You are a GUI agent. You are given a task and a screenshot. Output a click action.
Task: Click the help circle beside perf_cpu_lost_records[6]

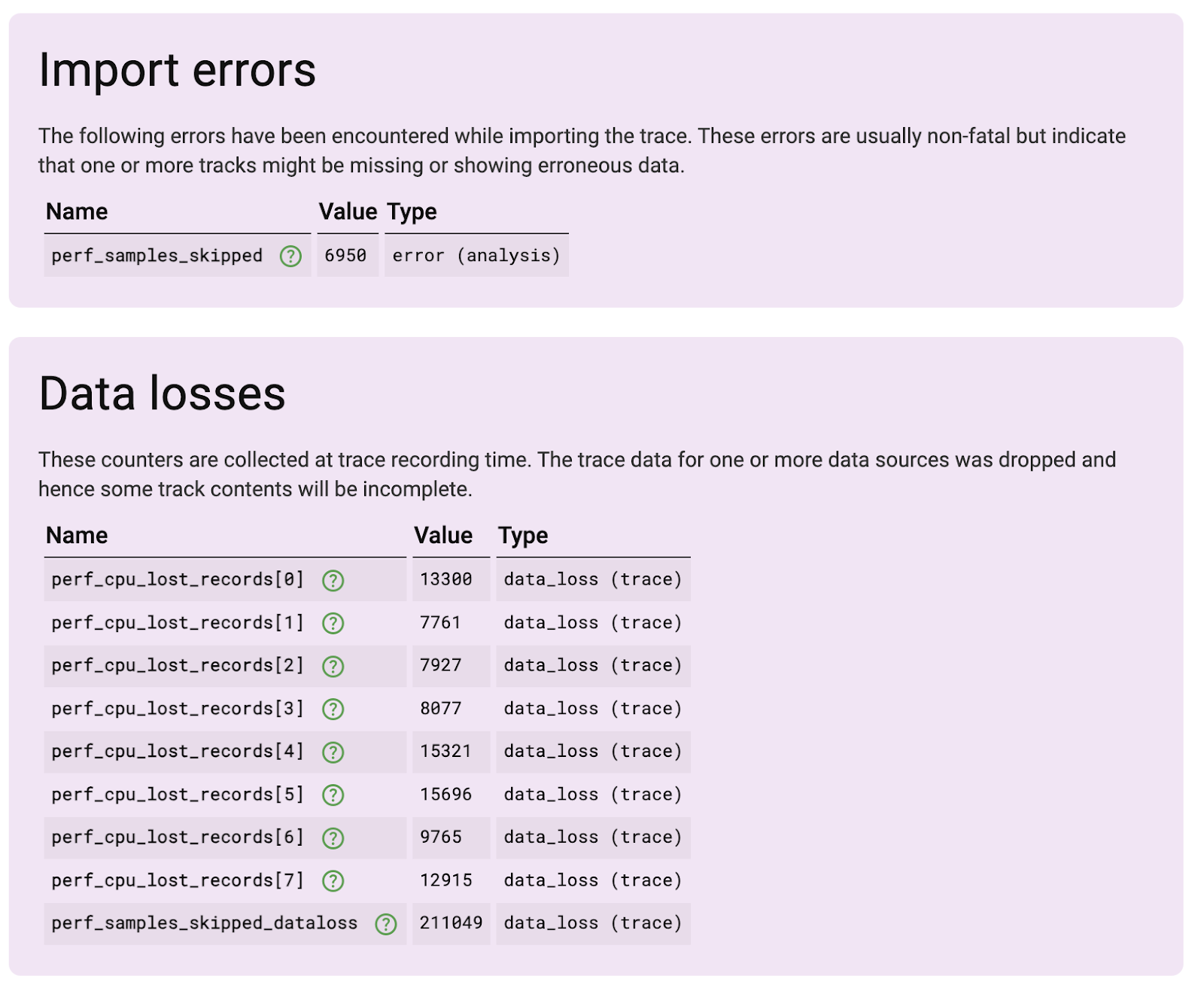click(333, 837)
